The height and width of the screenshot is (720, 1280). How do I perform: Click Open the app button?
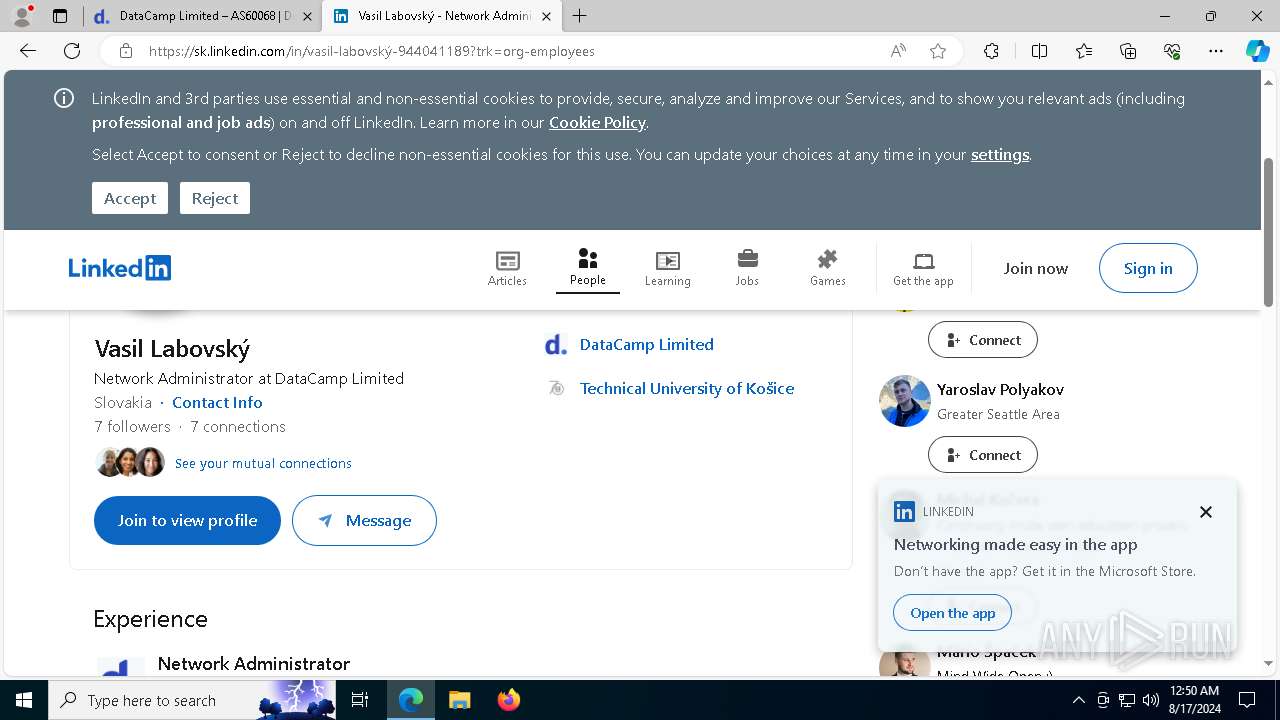click(952, 613)
